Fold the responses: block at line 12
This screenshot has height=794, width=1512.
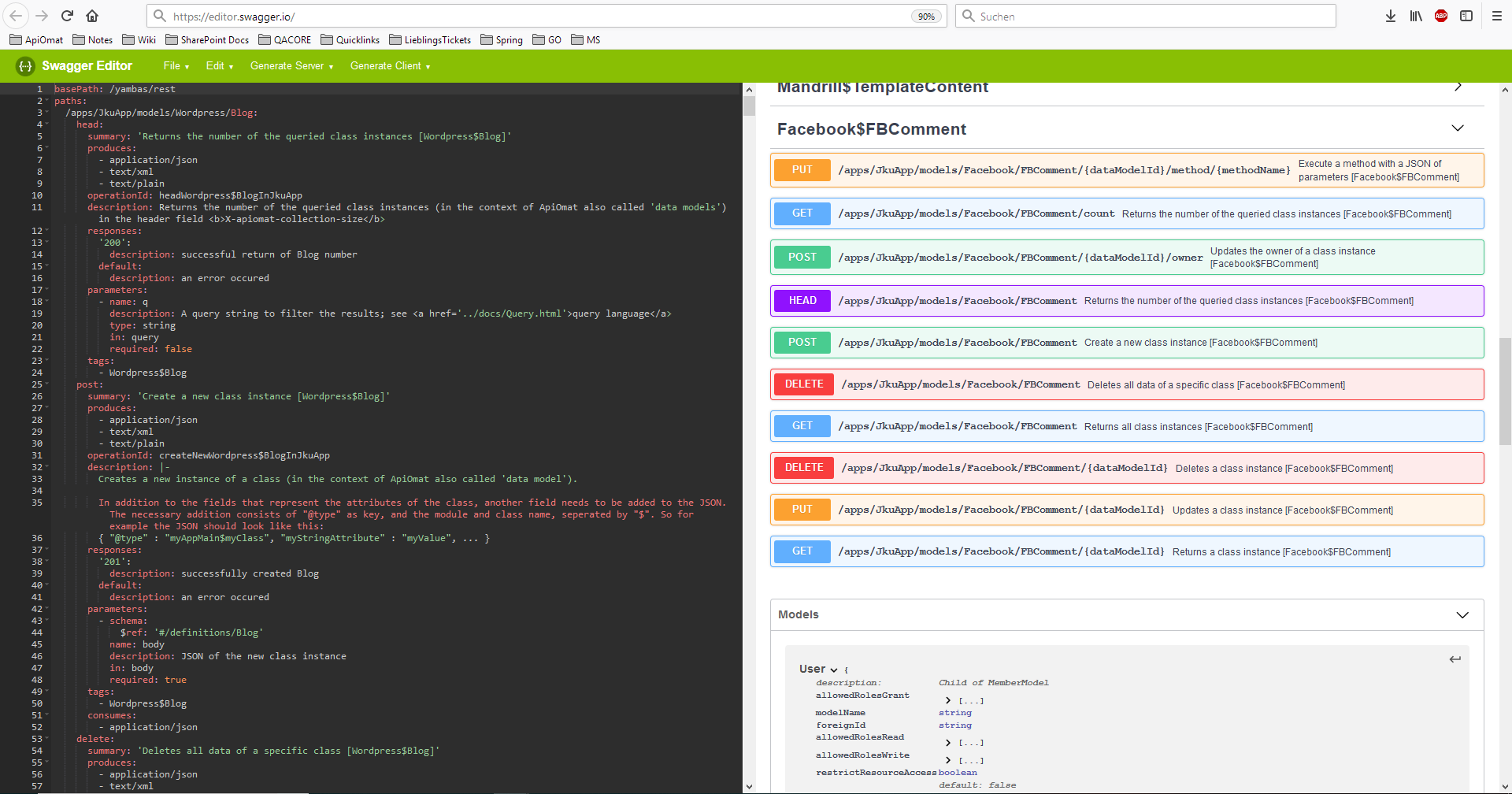tap(47, 231)
